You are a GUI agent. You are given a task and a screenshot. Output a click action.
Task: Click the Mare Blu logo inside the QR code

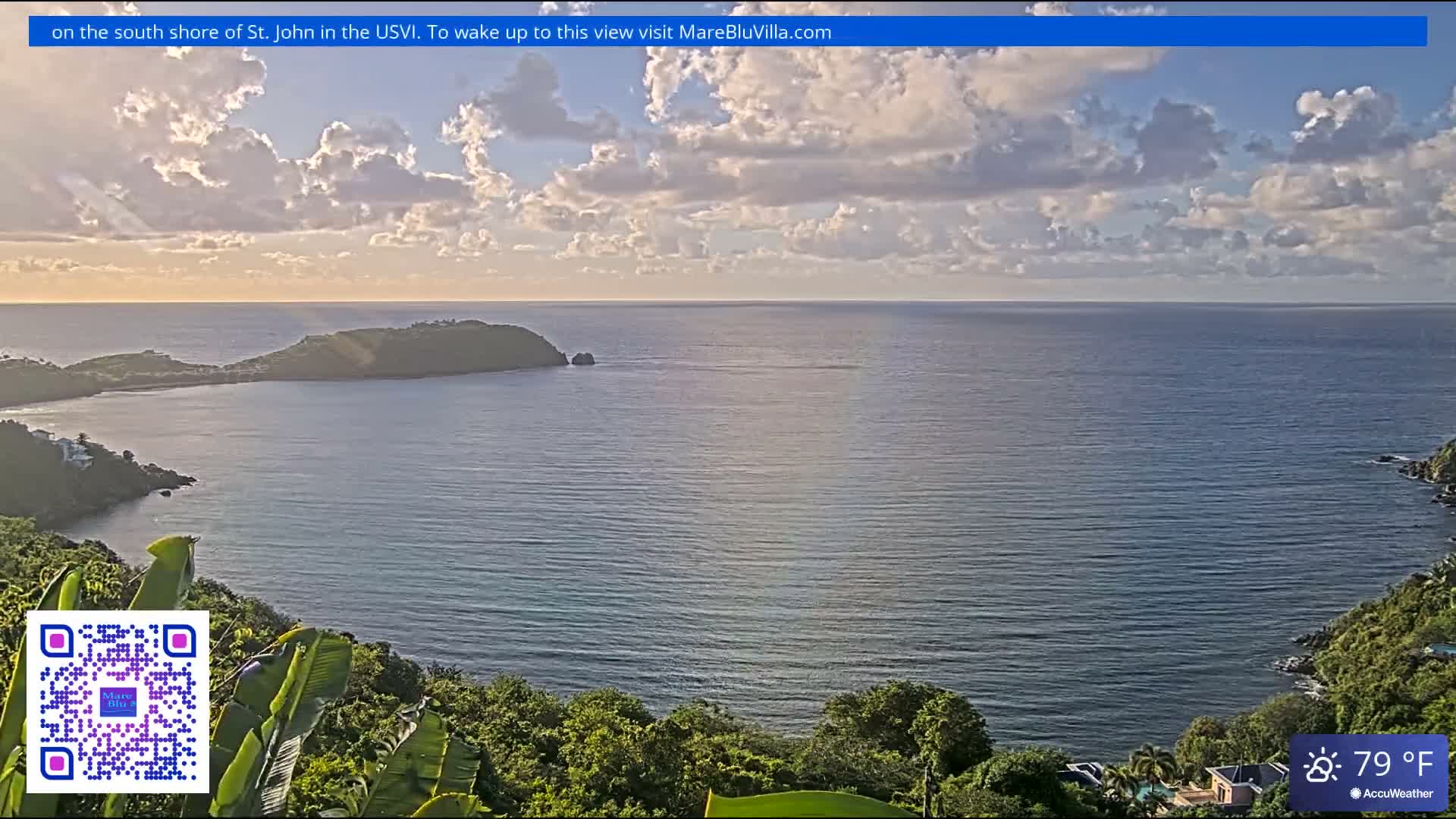pos(118,701)
